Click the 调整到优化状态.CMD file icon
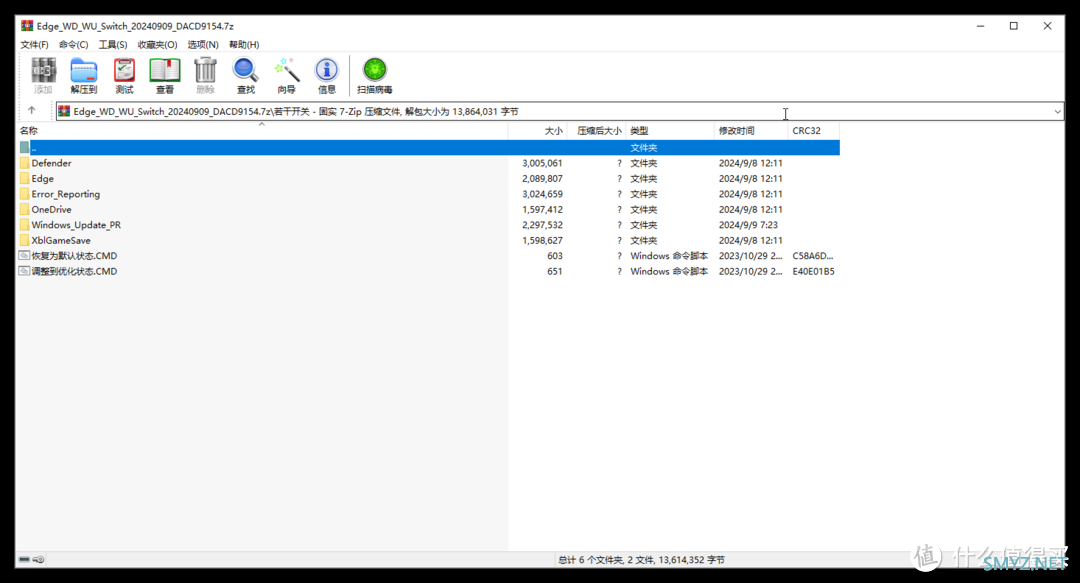The height and width of the screenshot is (583, 1080). click(x=25, y=272)
